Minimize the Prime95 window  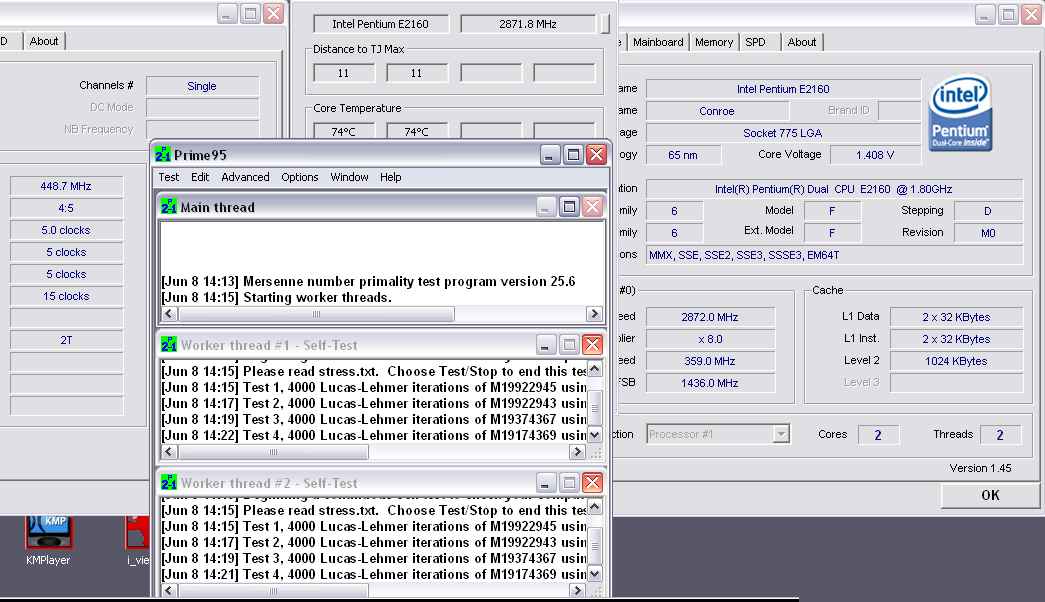[x=548, y=155]
